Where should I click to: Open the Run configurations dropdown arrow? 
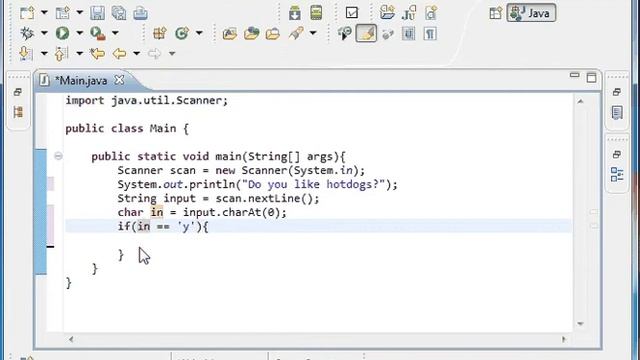(x=80, y=33)
